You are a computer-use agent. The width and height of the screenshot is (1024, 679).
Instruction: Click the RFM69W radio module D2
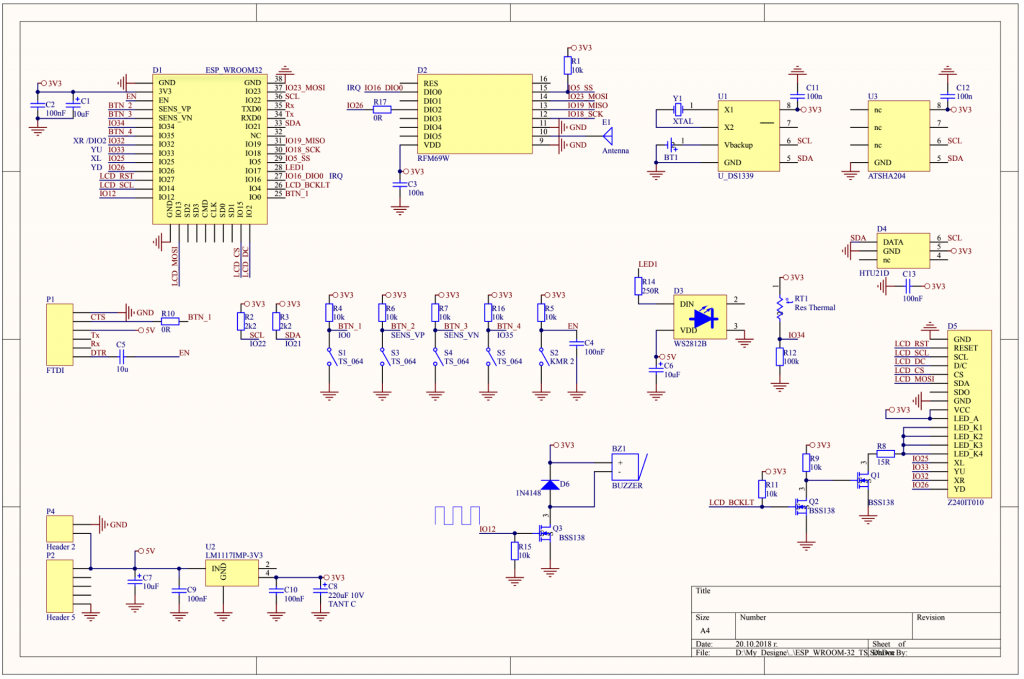point(475,114)
